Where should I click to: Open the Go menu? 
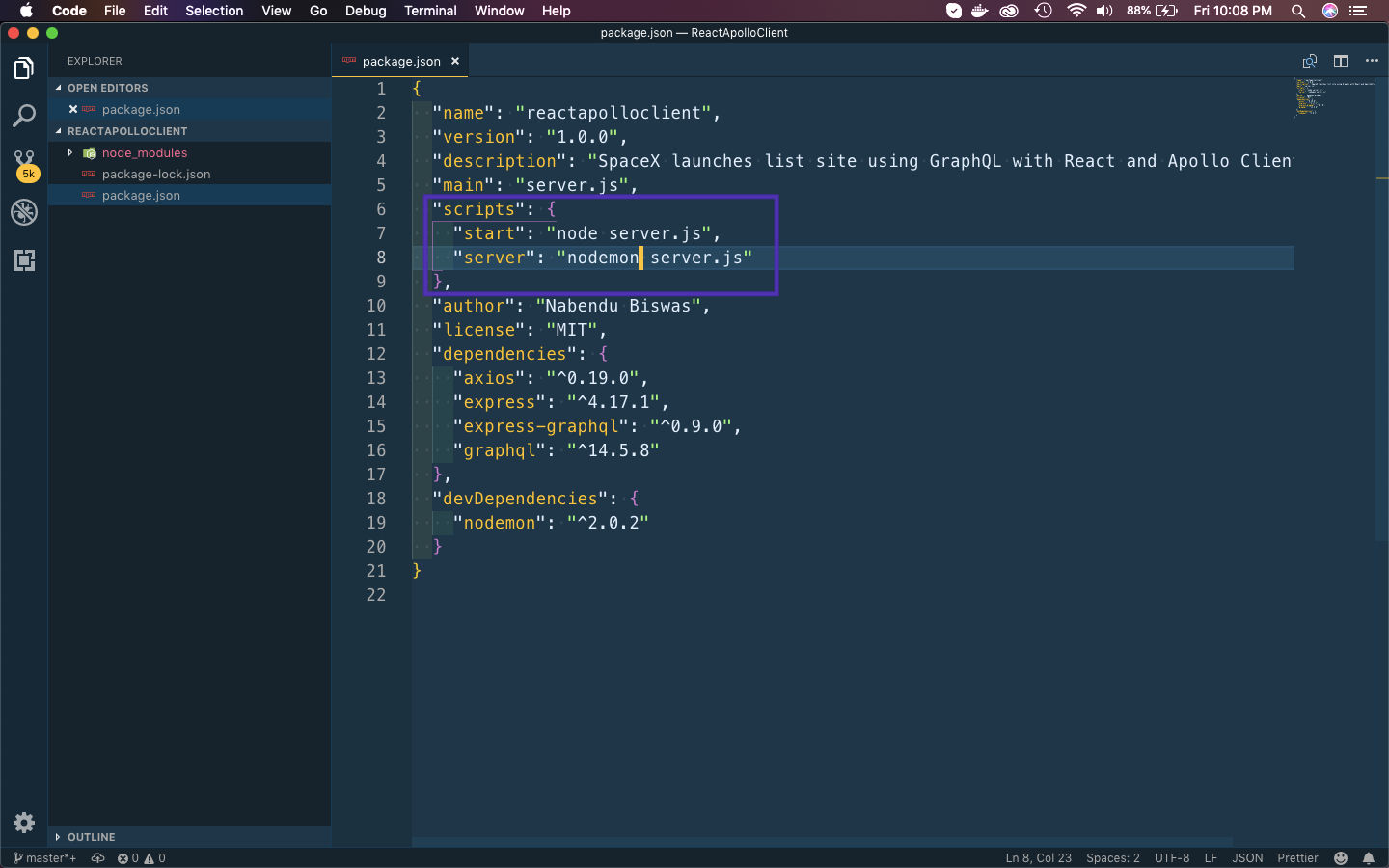click(318, 11)
